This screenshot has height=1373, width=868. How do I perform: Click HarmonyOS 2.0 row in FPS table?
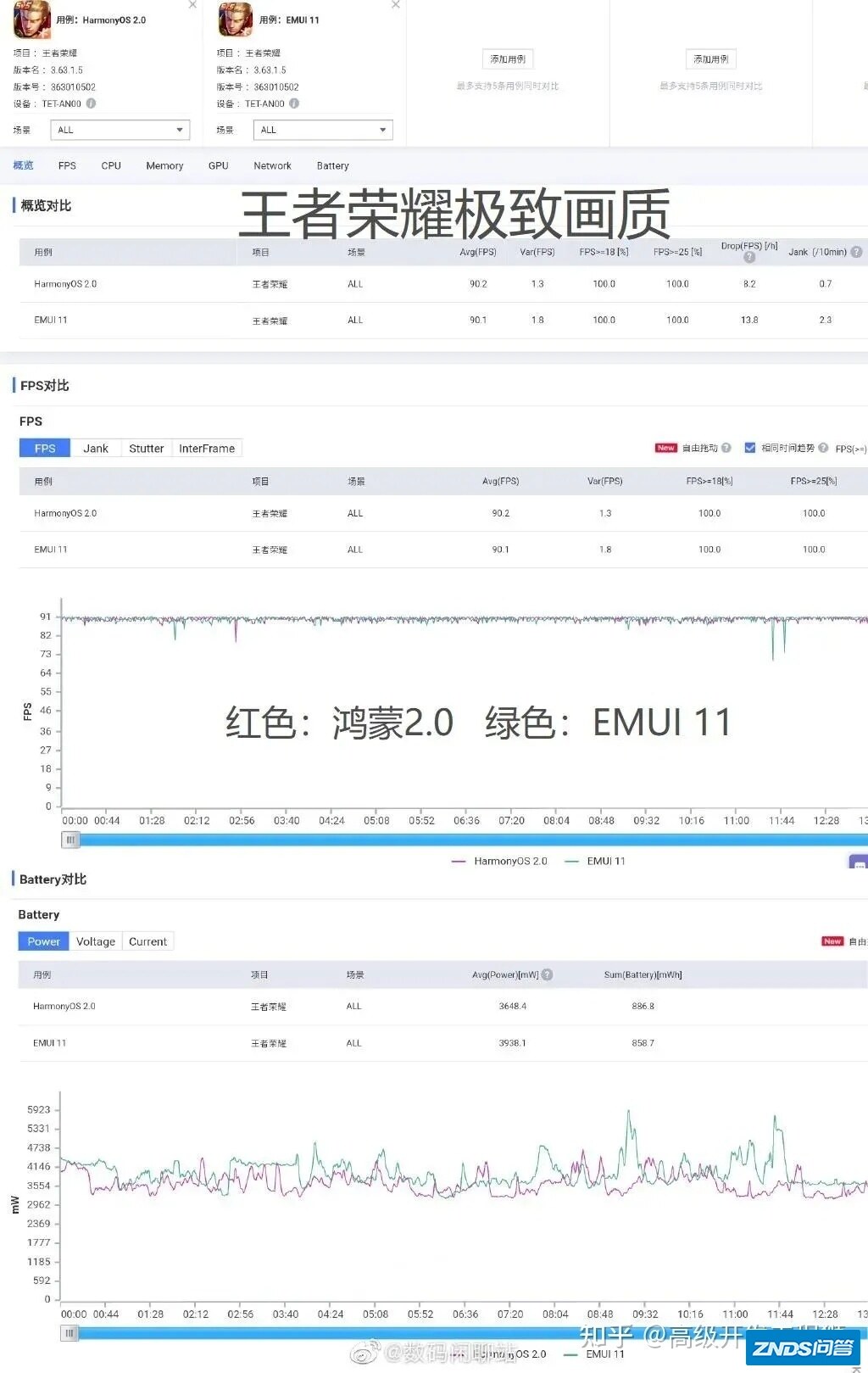(443, 513)
